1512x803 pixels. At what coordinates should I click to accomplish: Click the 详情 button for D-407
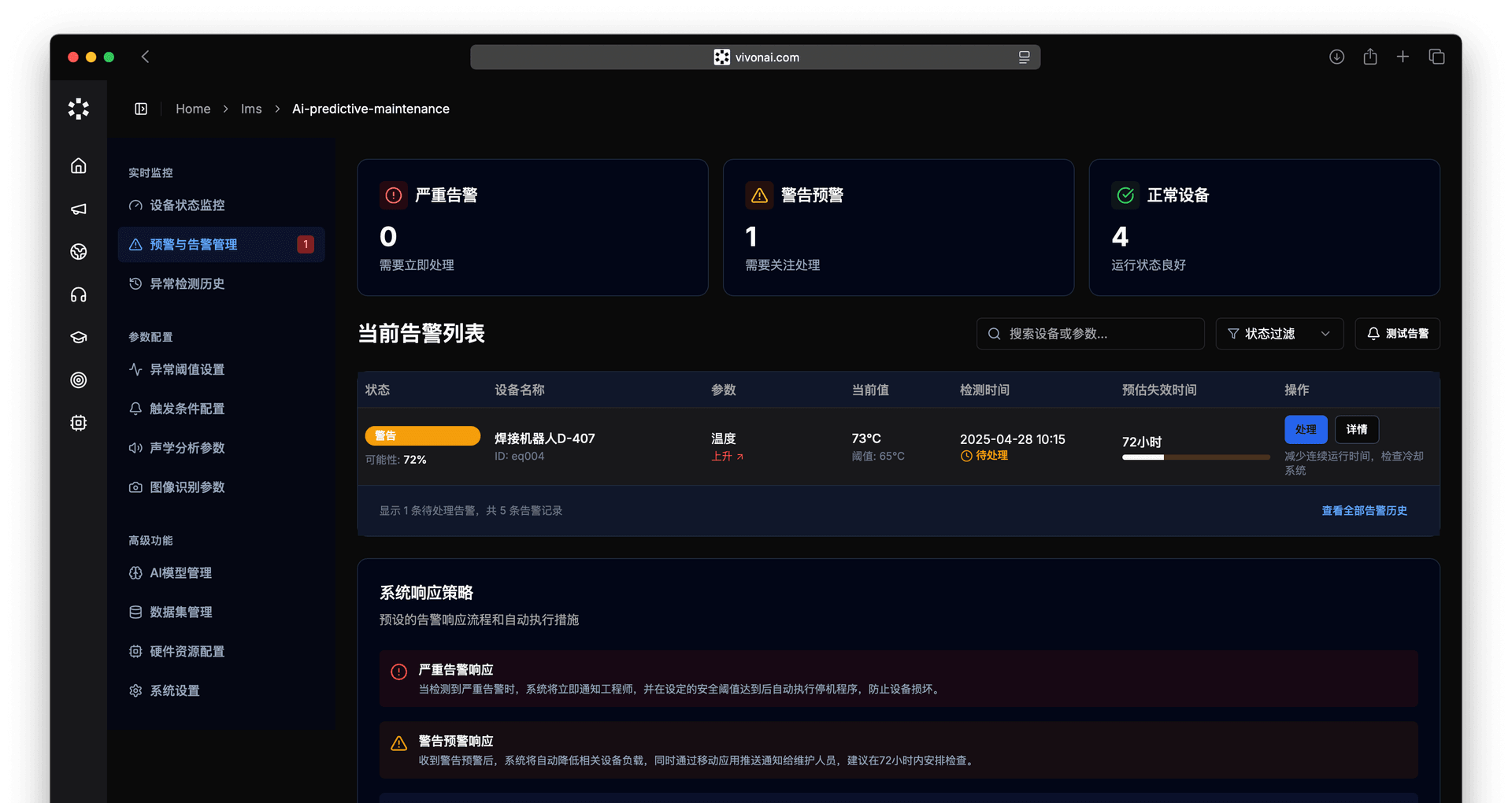point(1356,430)
